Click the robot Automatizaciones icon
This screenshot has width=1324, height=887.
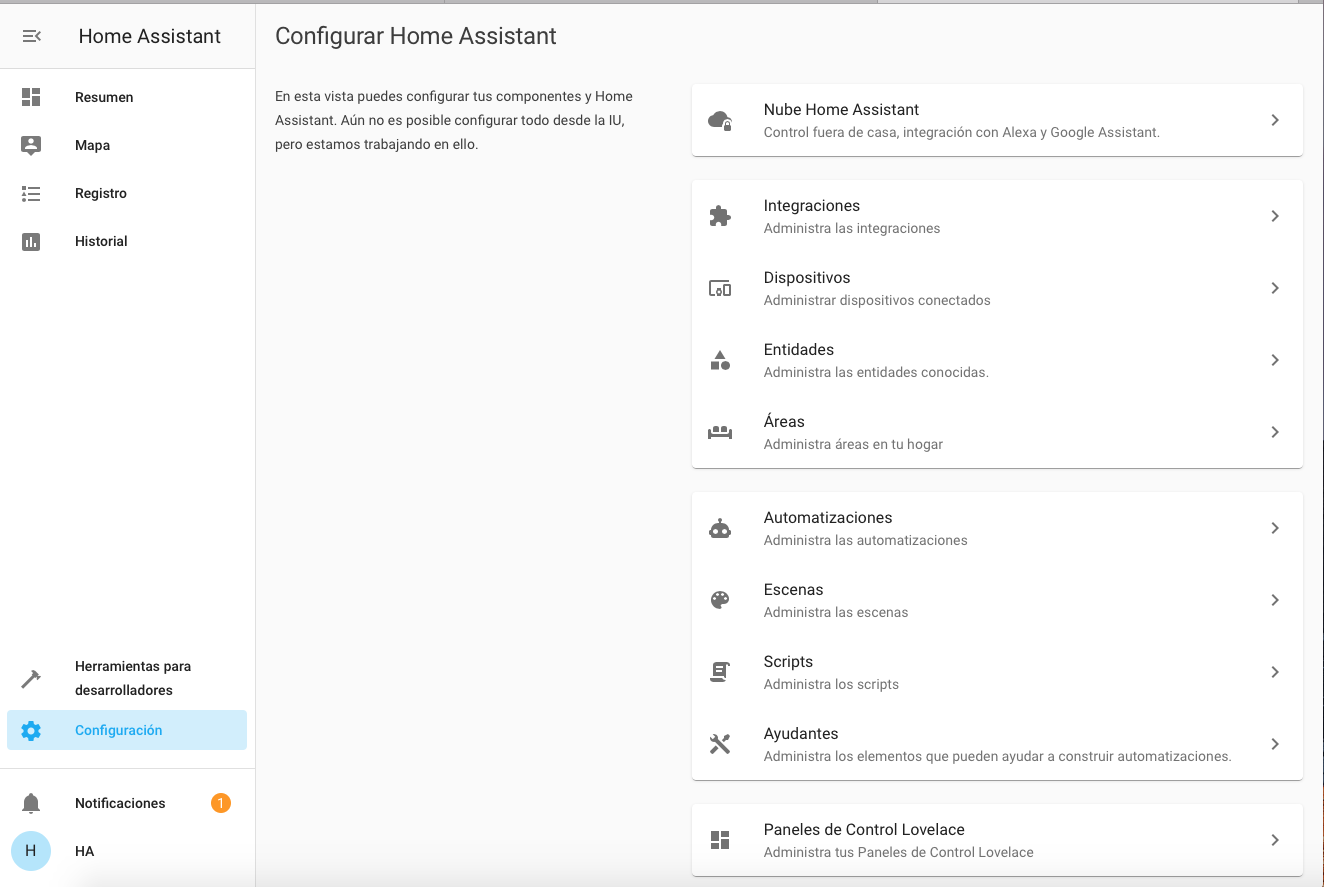click(x=720, y=528)
